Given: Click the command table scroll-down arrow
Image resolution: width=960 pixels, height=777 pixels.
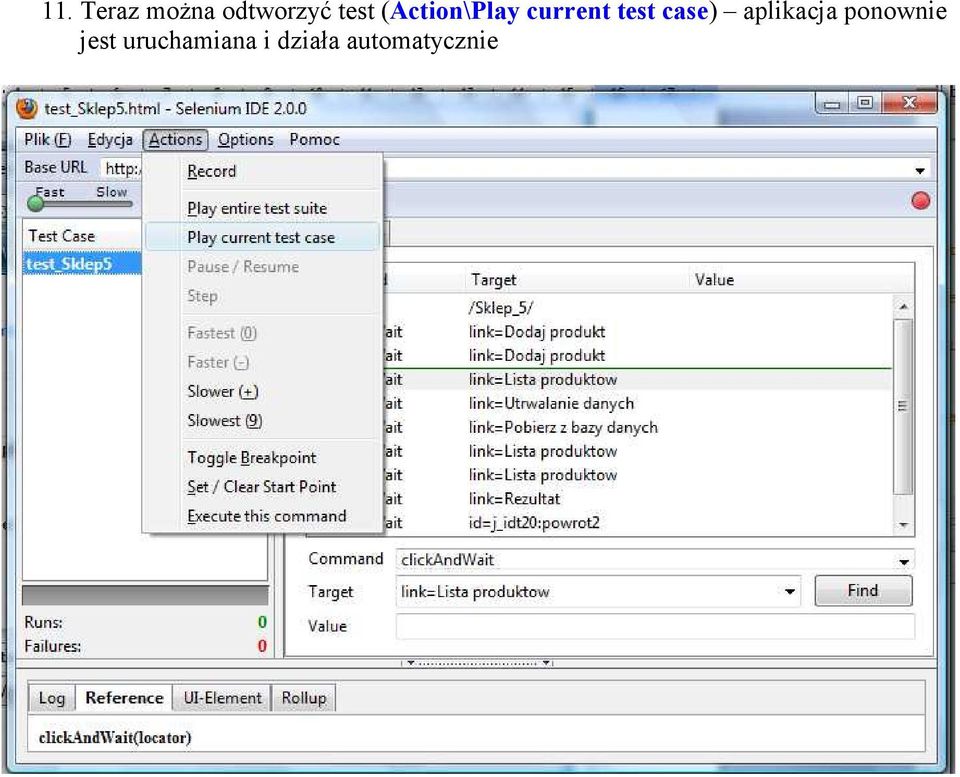Looking at the screenshot, I should [x=903, y=525].
